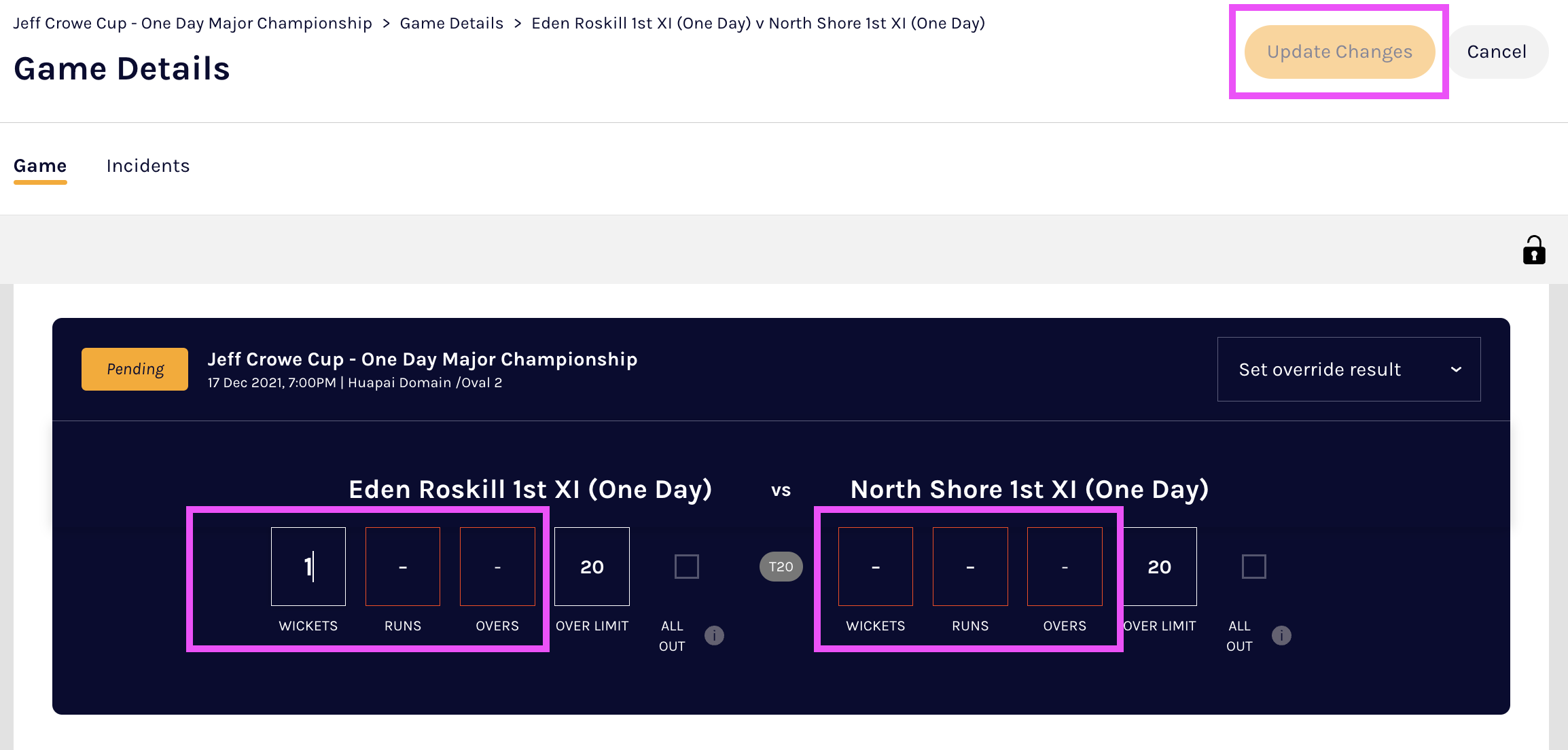Image resolution: width=1568 pixels, height=750 pixels.
Task: Click North Shore Over Limit field
Action: coord(1160,567)
